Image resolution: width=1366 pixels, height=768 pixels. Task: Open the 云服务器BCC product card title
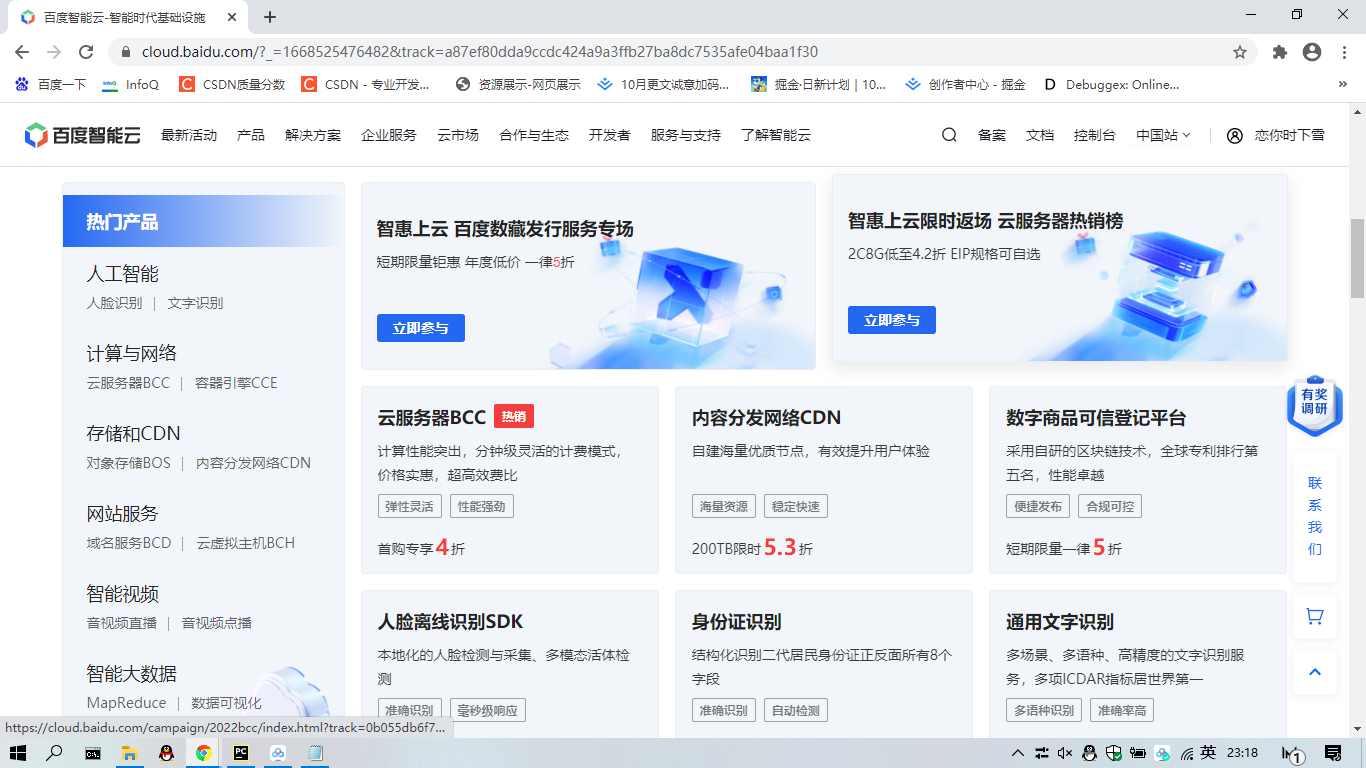(x=432, y=417)
